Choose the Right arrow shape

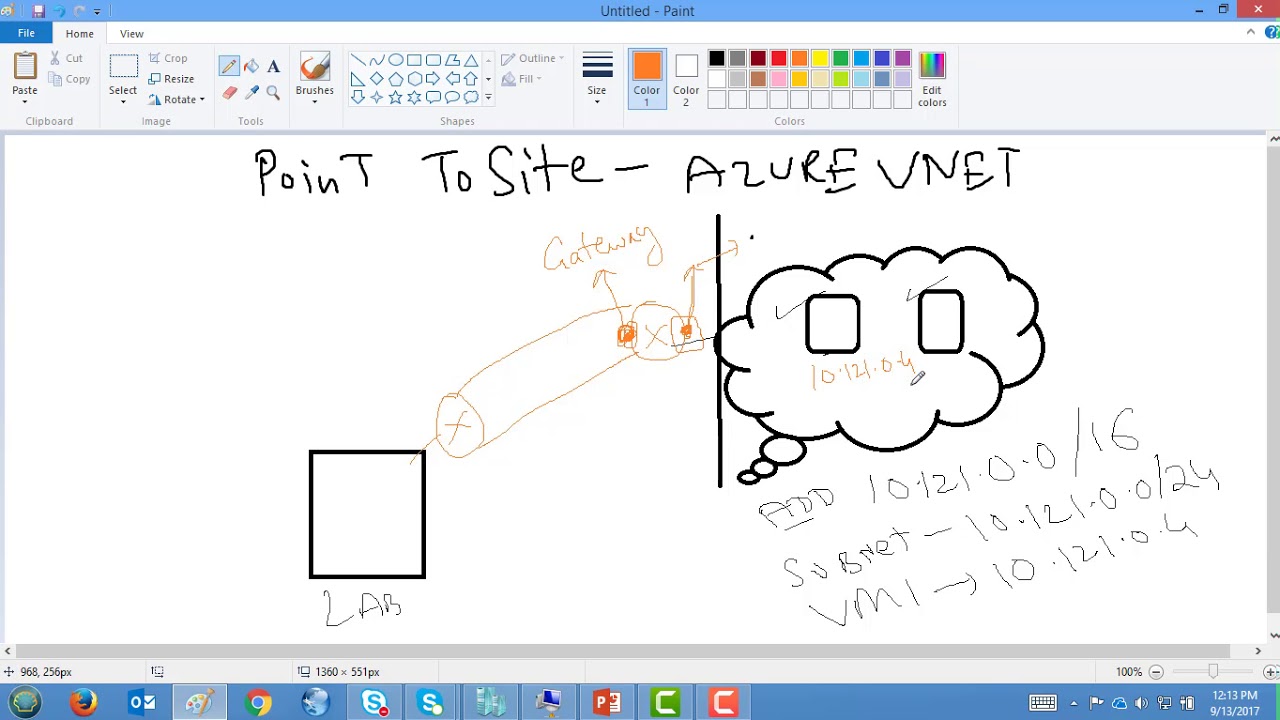433,79
